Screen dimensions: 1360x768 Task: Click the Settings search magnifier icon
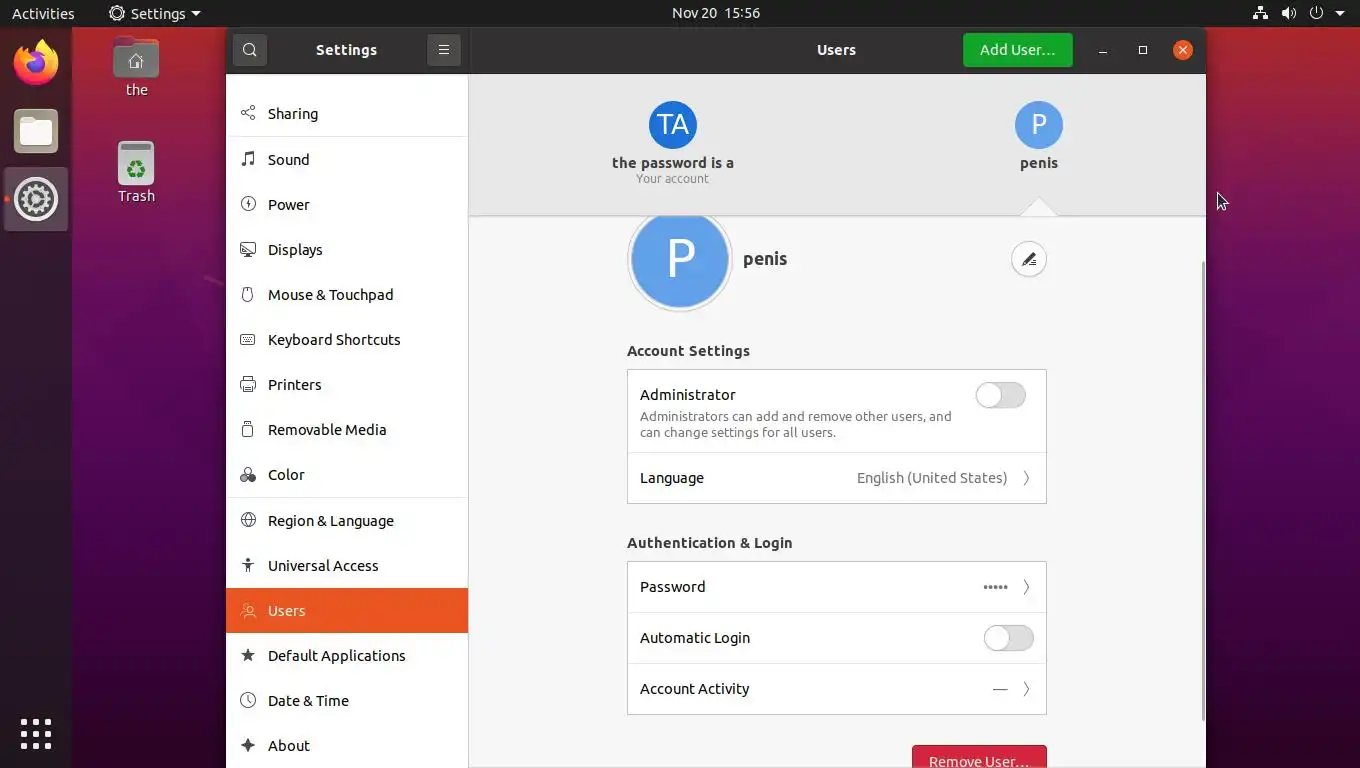[x=249, y=50]
